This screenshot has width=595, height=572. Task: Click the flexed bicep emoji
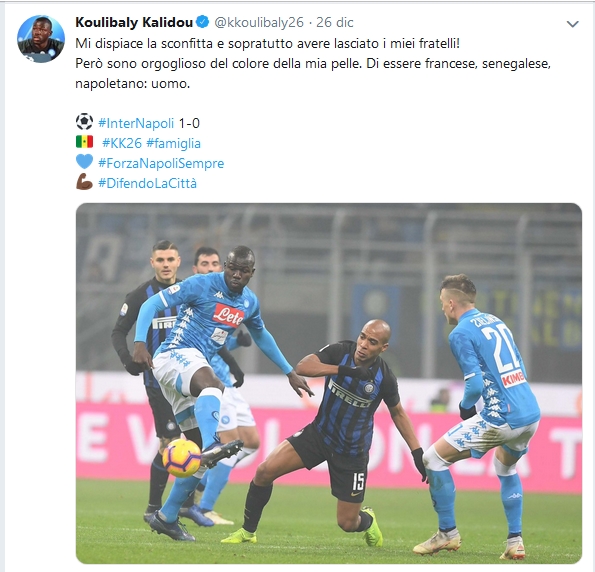tap(84, 182)
